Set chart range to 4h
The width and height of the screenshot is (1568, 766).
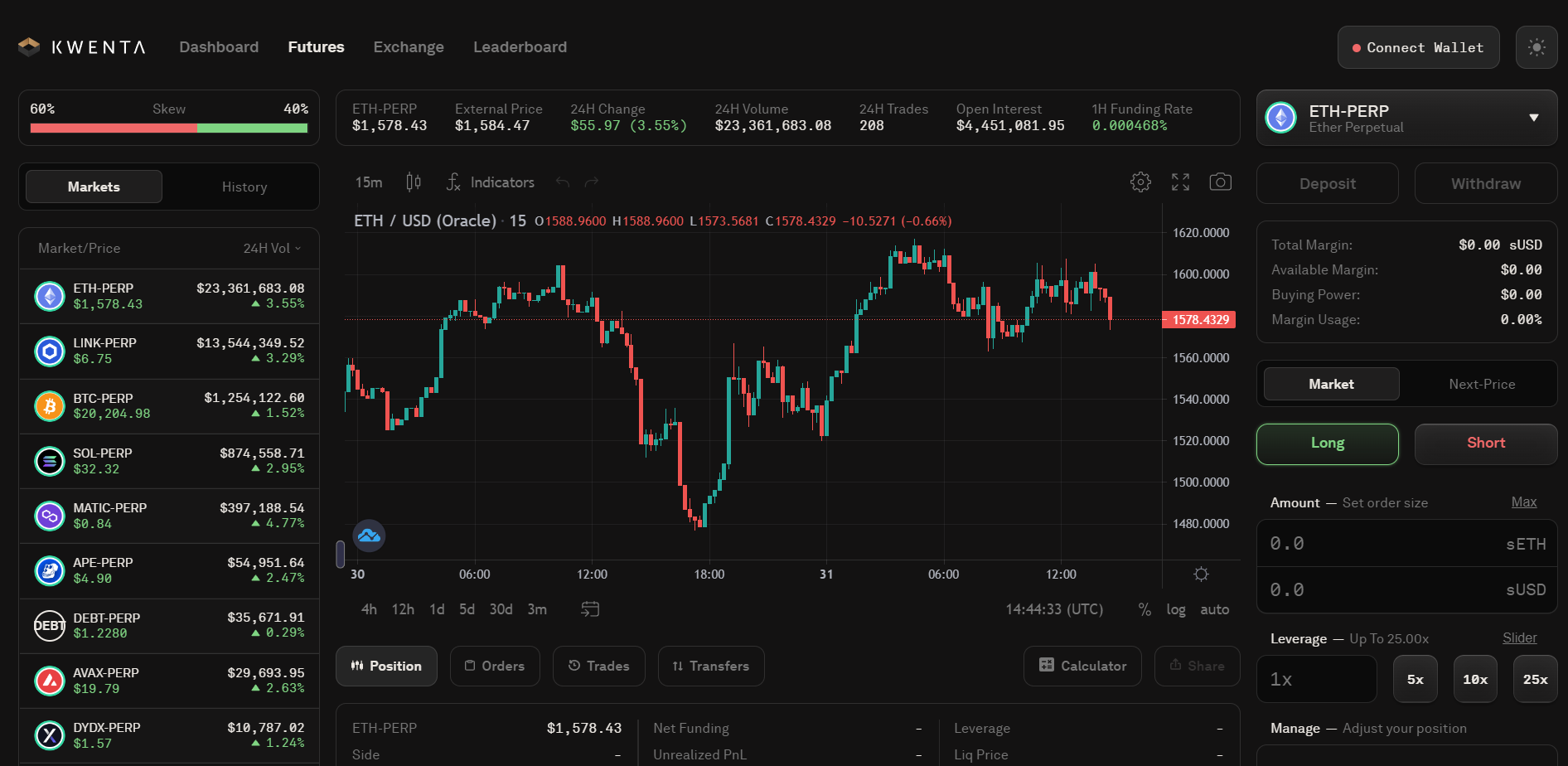pyautogui.click(x=369, y=609)
